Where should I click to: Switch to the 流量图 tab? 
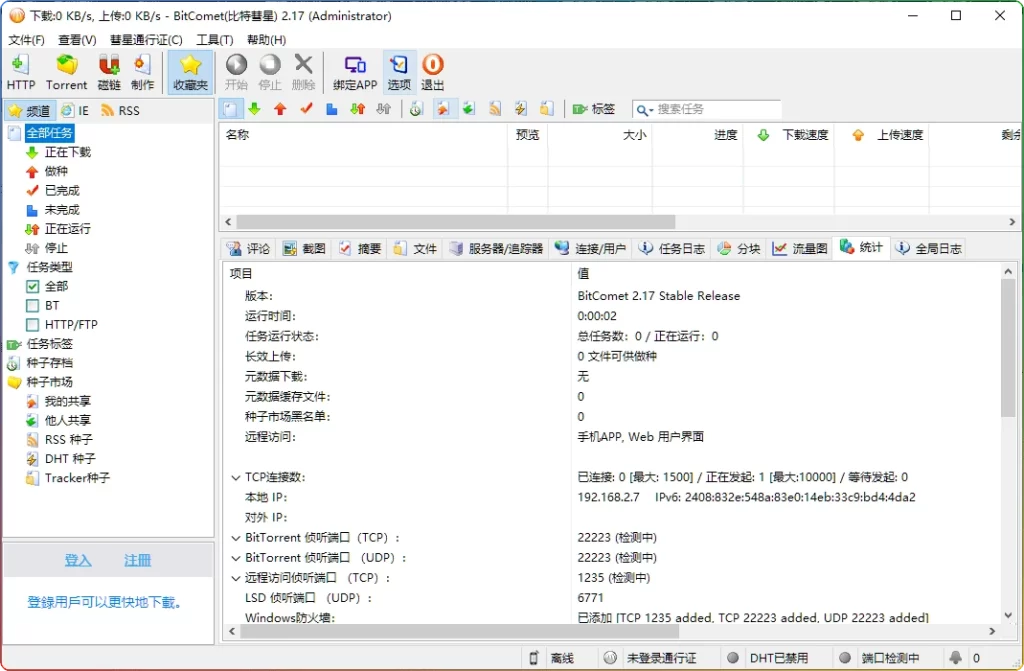[x=800, y=249]
